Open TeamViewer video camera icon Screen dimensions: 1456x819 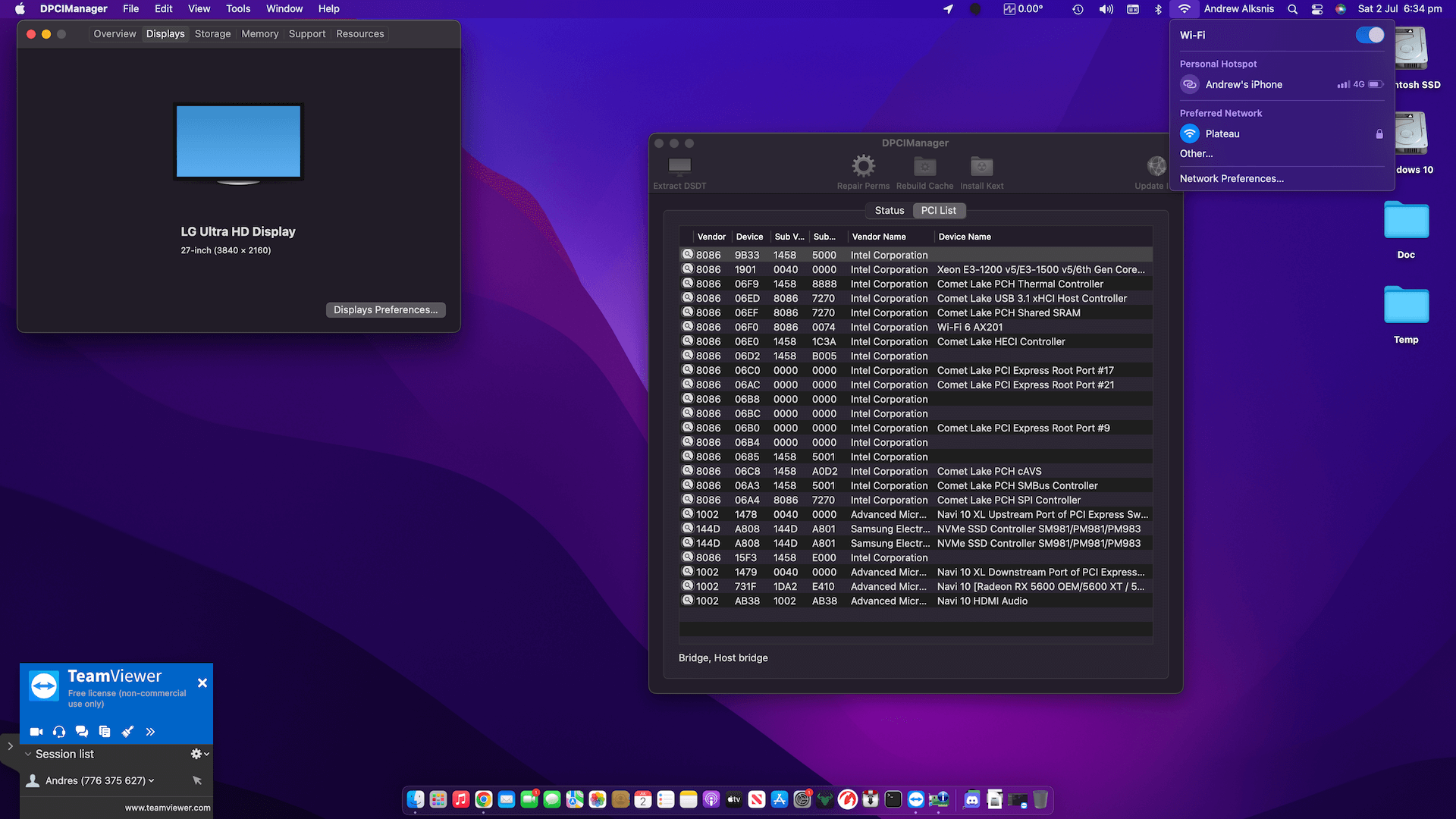click(x=36, y=732)
